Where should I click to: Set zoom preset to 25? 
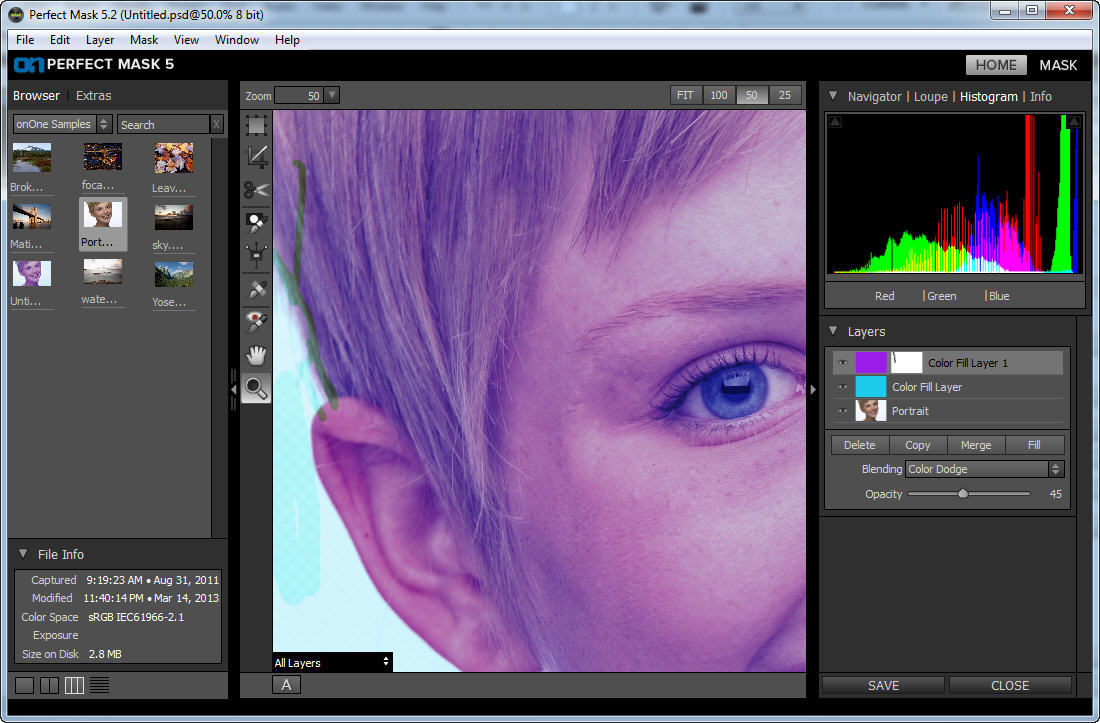(784, 95)
